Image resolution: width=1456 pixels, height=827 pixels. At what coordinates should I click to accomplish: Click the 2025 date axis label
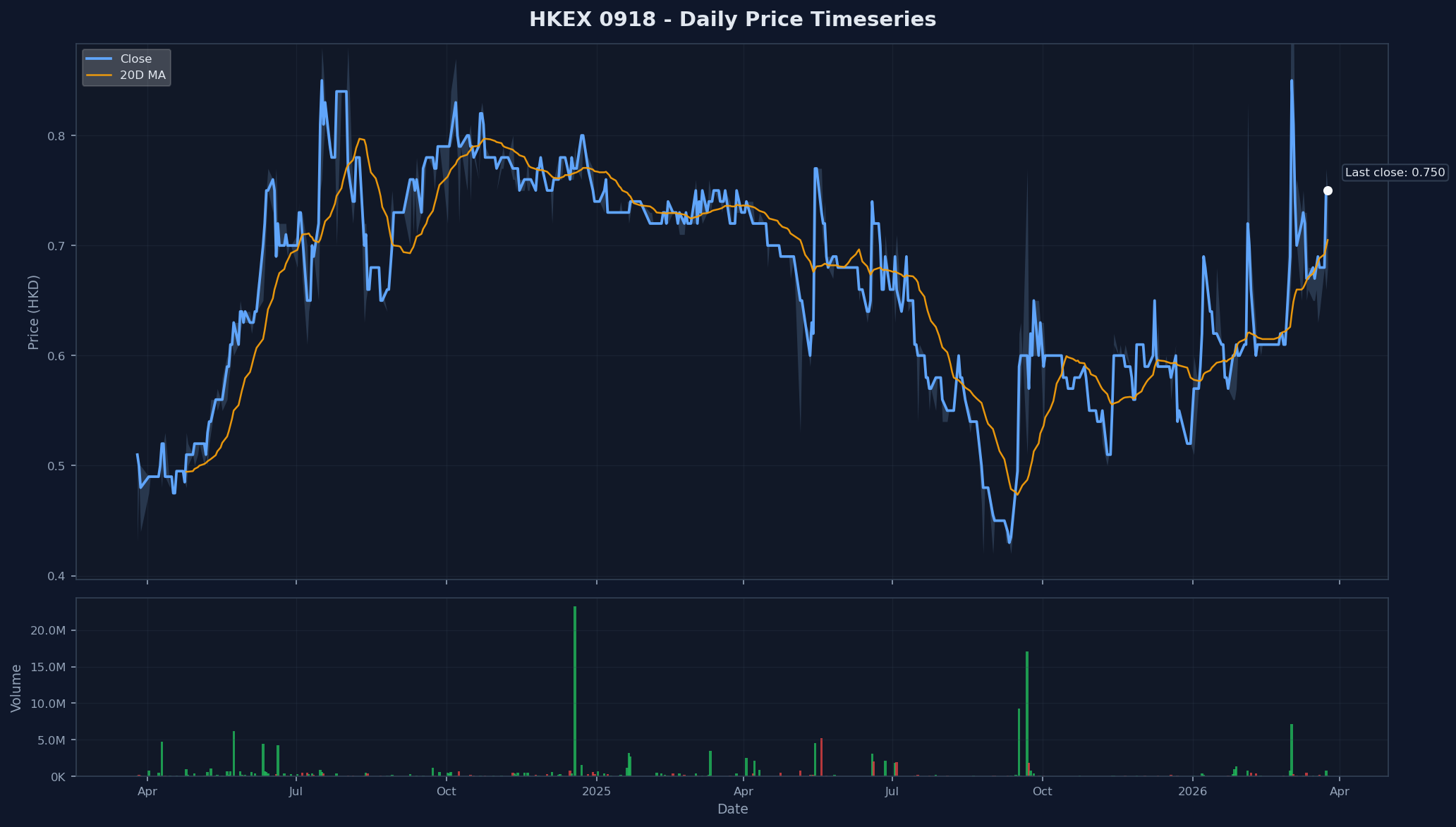click(596, 792)
